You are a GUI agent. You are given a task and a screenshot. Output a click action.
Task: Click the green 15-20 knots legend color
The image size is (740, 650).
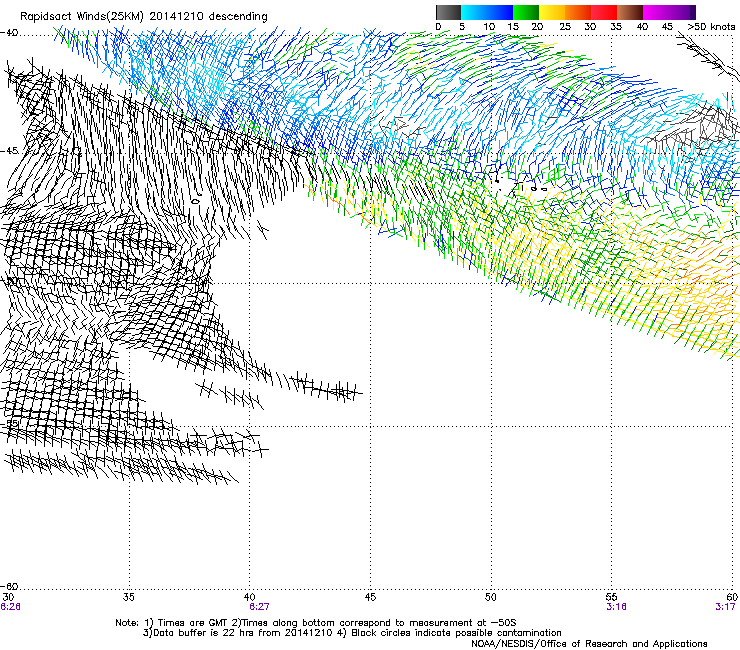tap(526, 12)
